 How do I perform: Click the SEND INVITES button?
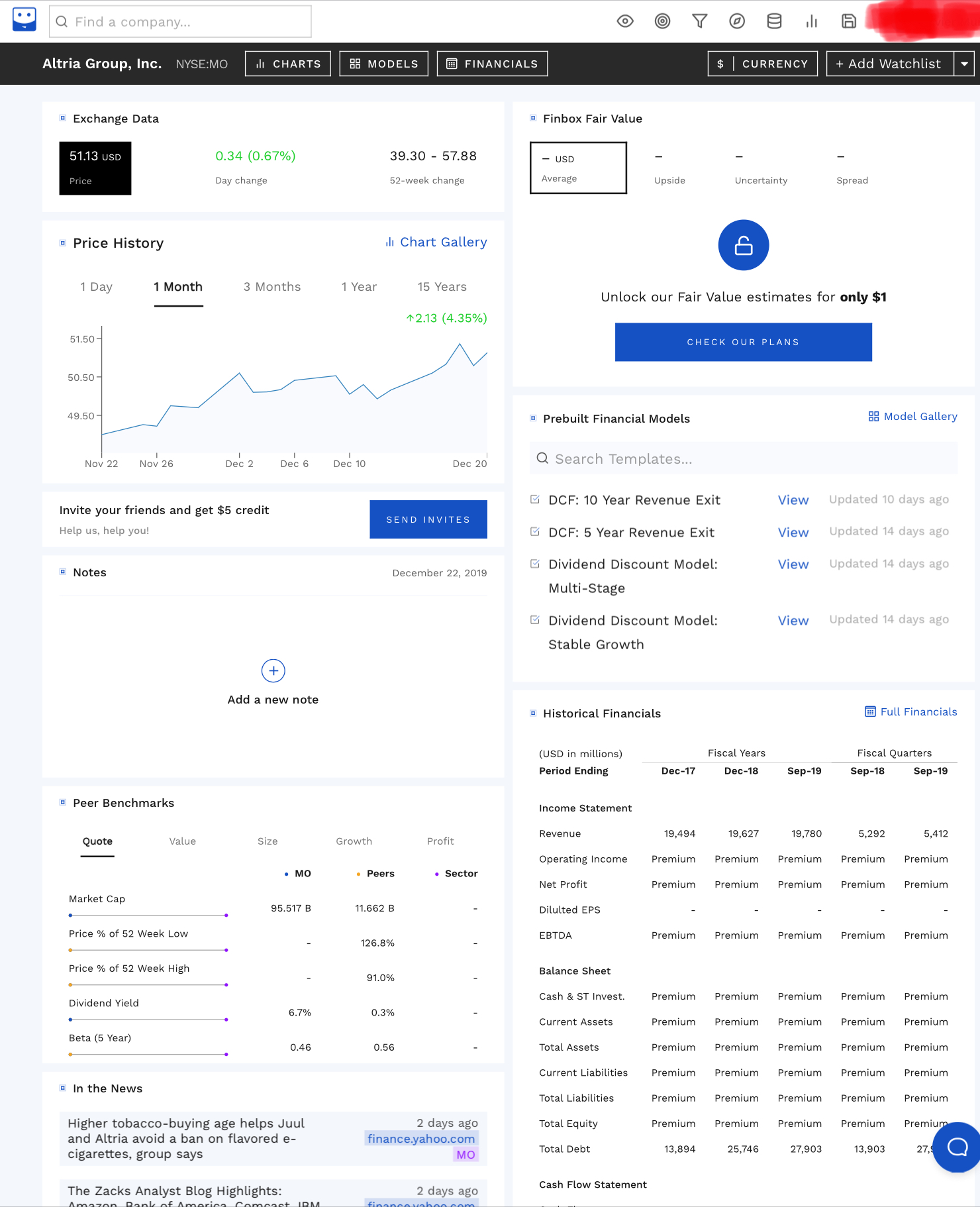tap(428, 519)
